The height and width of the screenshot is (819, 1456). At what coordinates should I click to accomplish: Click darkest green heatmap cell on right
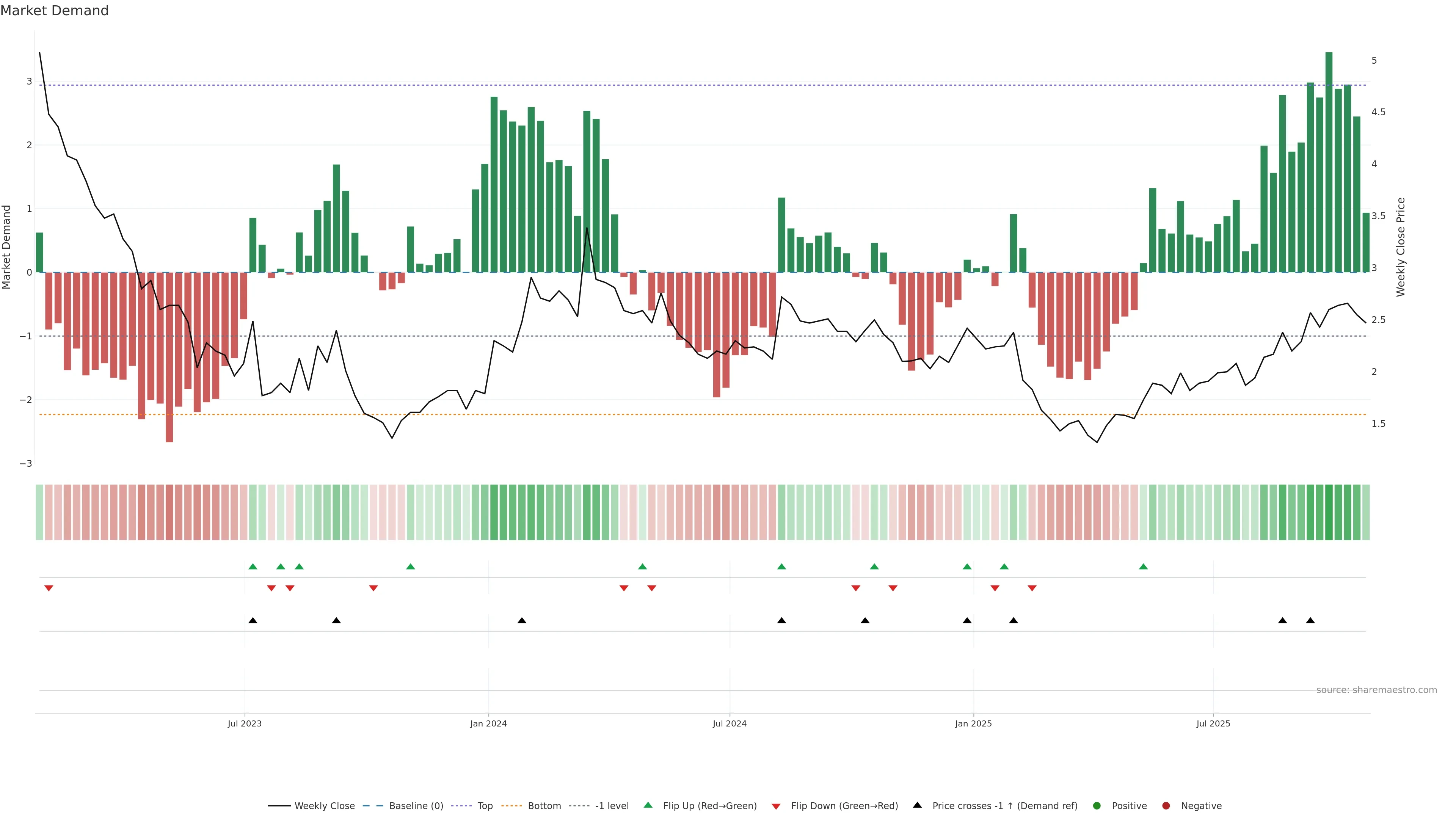tap(1329, 512)
